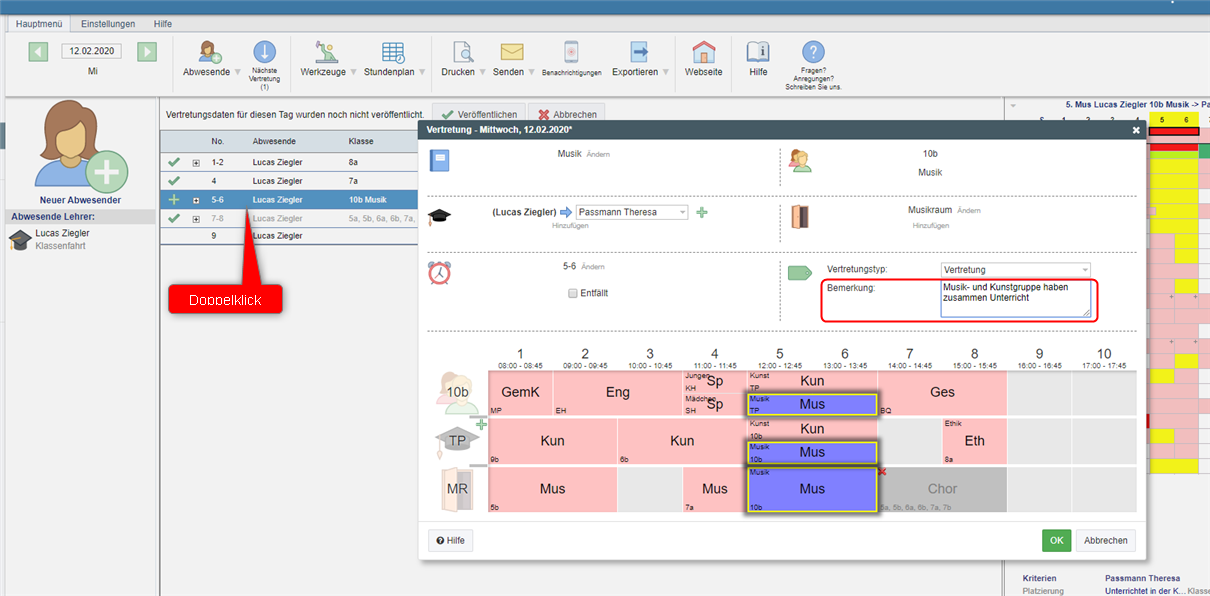Screen dimensions: 1210x596
Task: Click Hinzufügen under the teacher dropdown
Action: tap(570, 227)
